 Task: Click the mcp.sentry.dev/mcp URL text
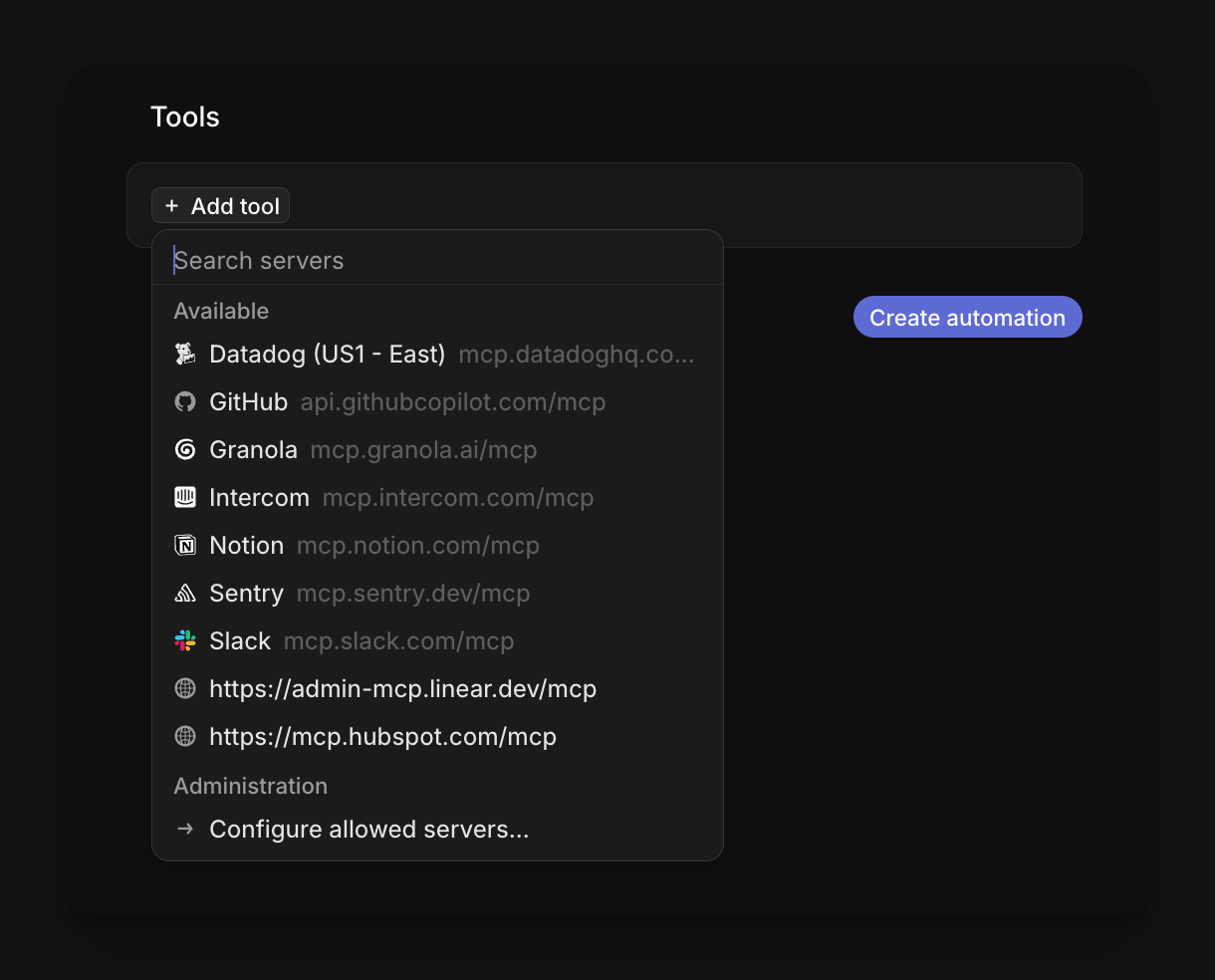[x=413, y=594]
